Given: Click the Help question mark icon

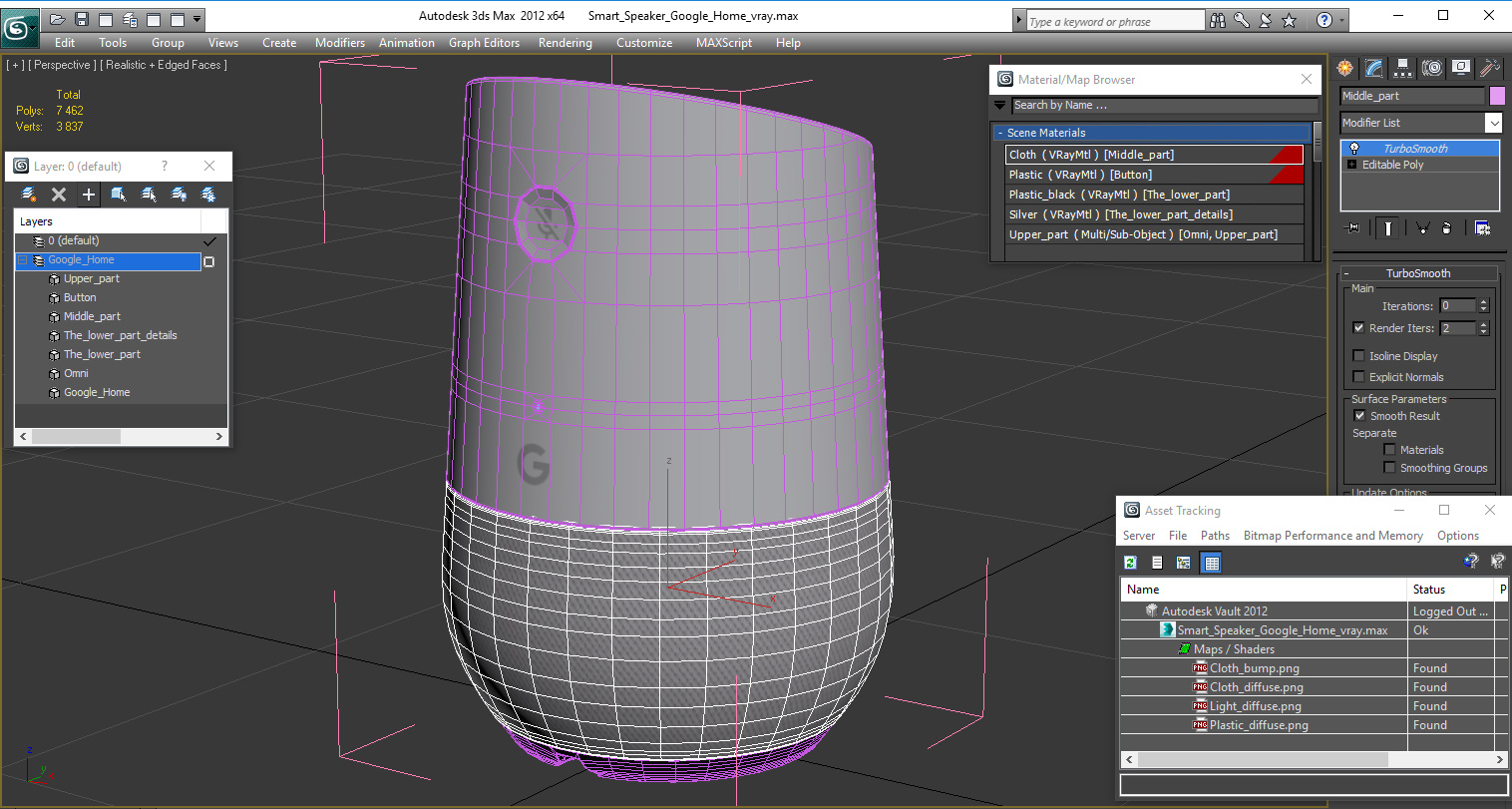Looking at the screenshot, I should point(1324,20).
